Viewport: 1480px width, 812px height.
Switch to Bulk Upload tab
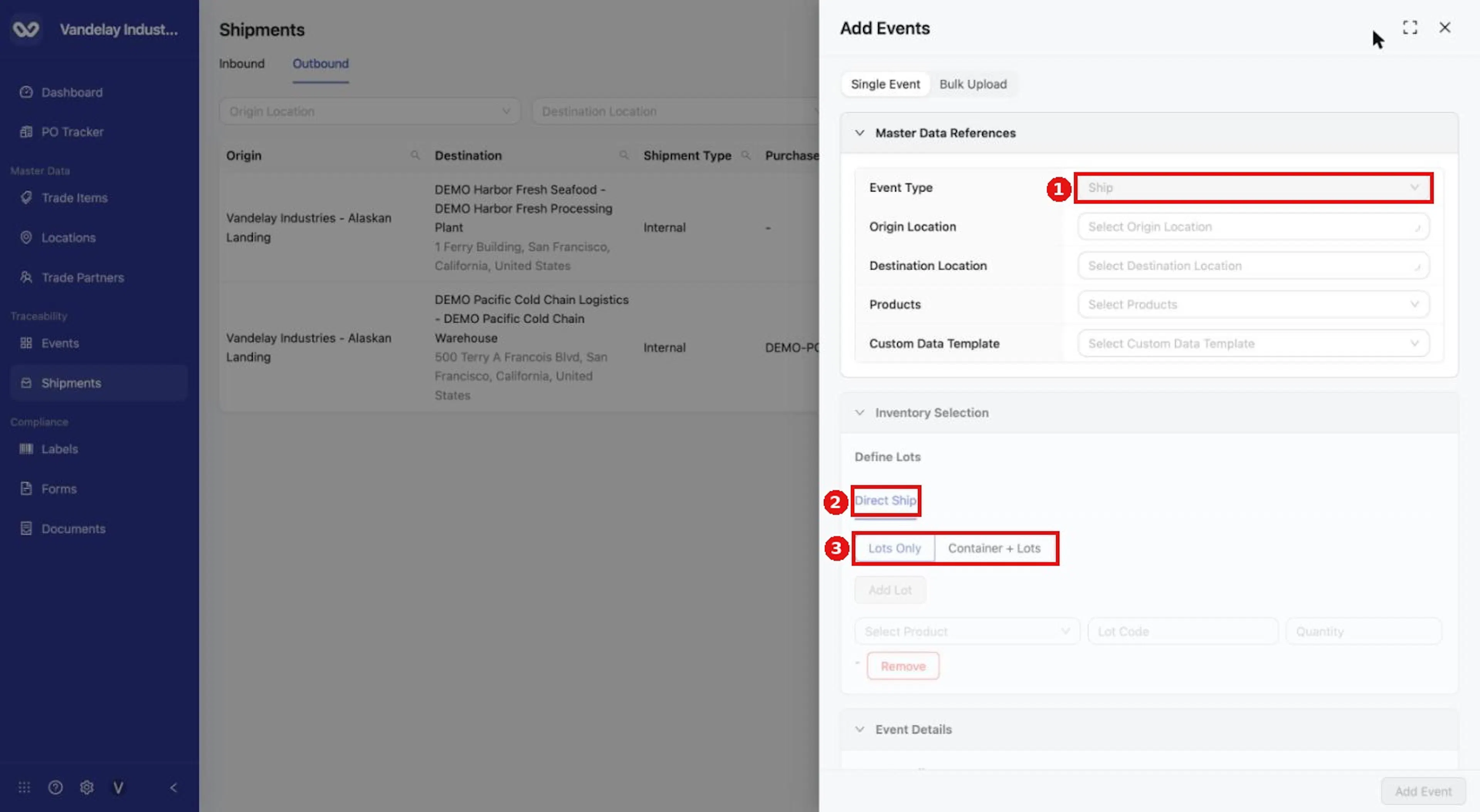point(973,84)
